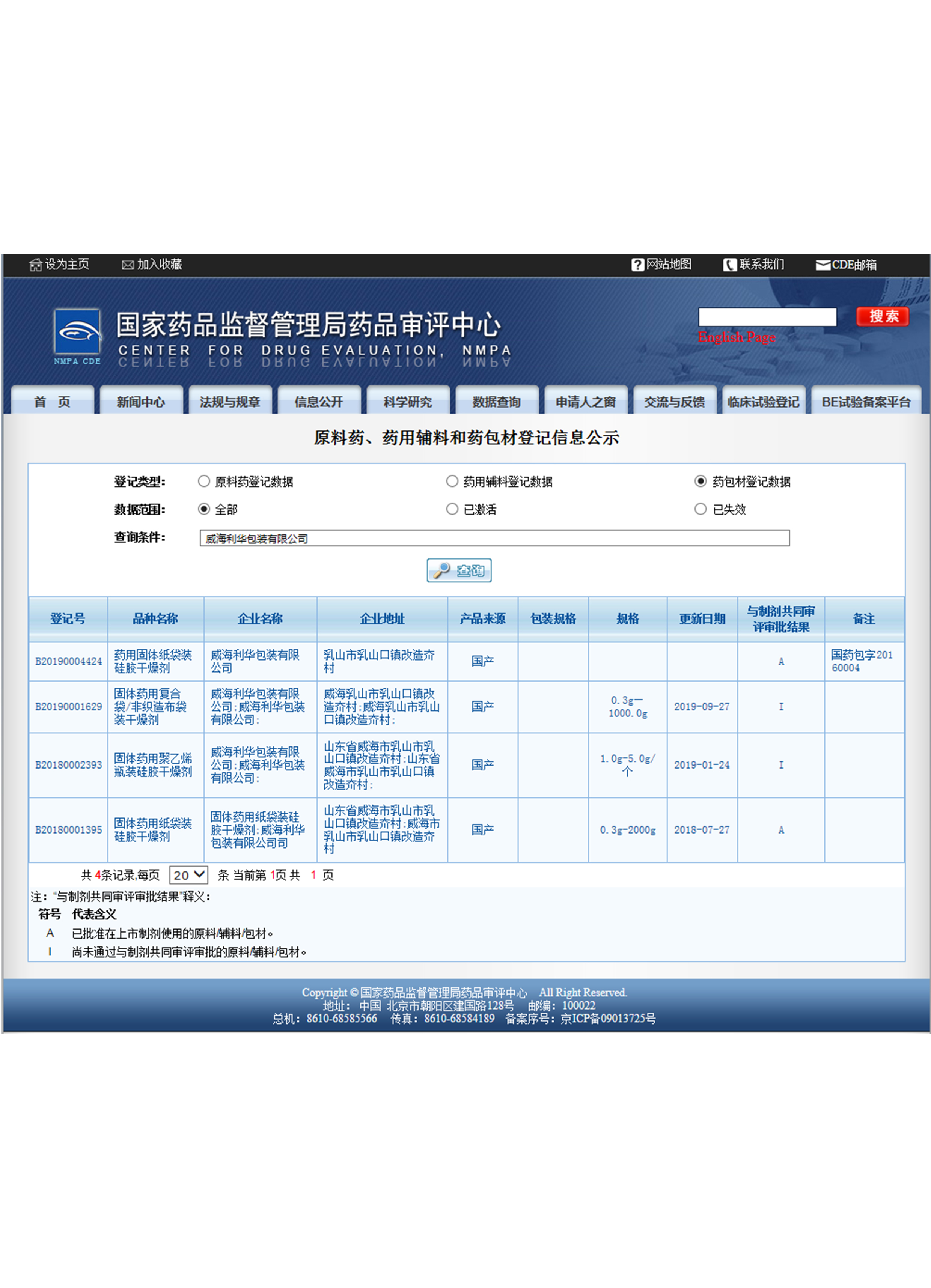The image size is (931, 1288).
Task: Click the 设为主页 link text
Action: click(x=67, y=264)
